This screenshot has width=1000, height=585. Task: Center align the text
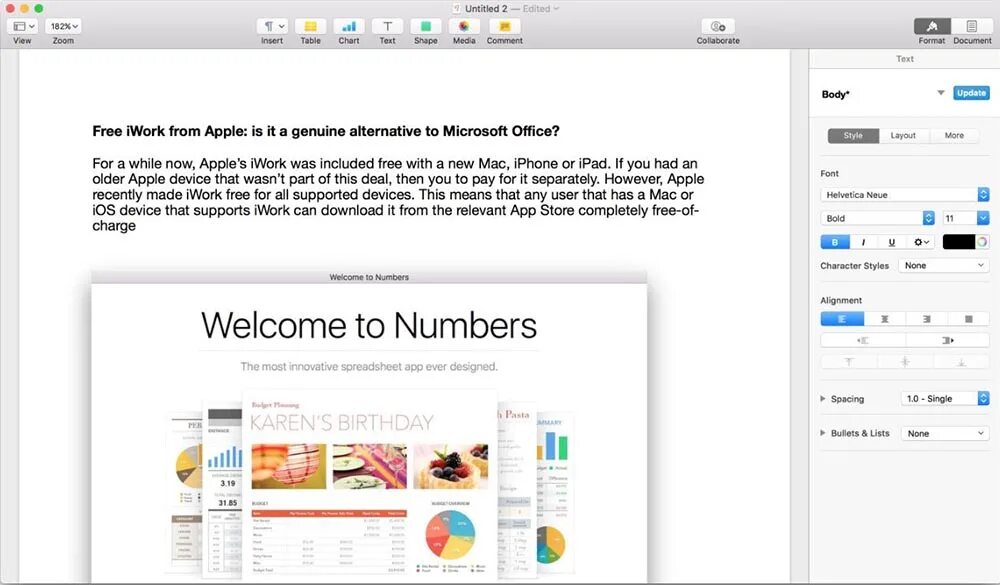(885, 319)
